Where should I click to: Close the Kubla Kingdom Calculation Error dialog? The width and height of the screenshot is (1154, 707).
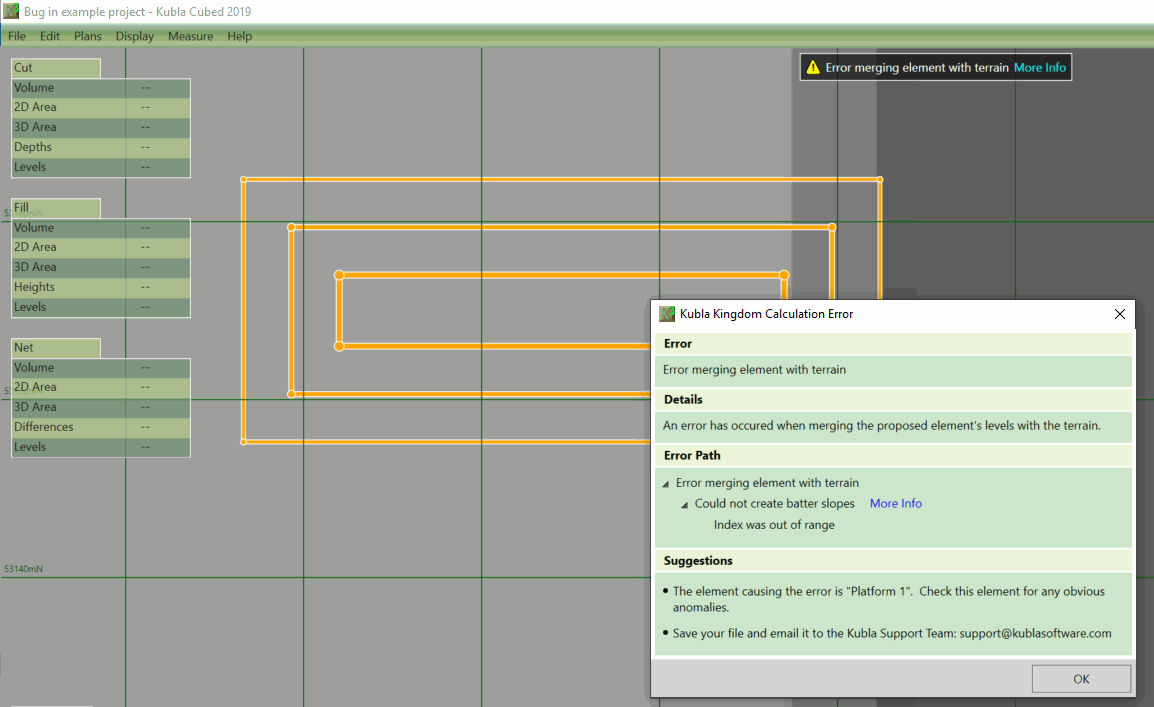pyautogui.click(x=1120, y=314)
